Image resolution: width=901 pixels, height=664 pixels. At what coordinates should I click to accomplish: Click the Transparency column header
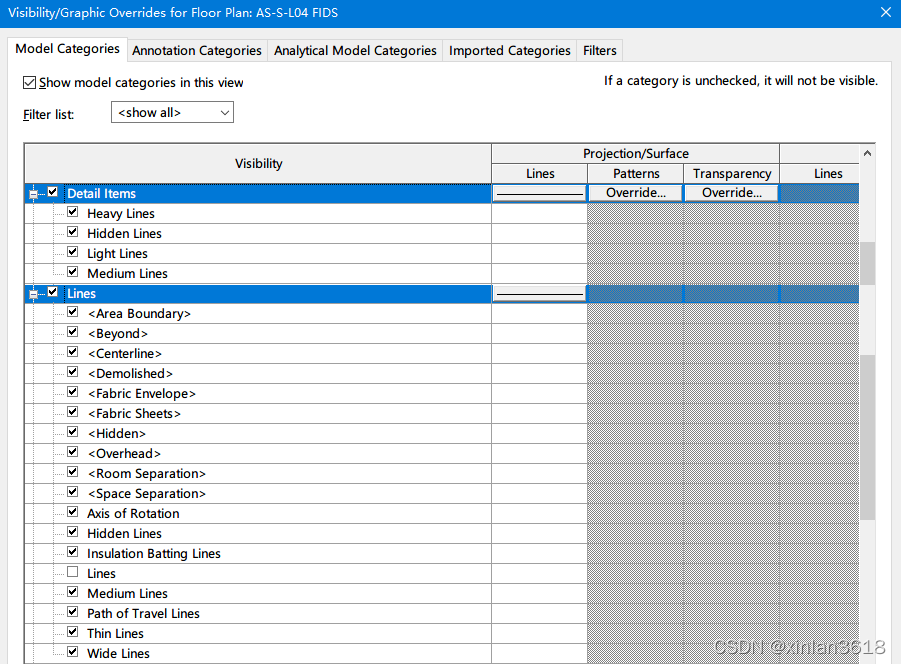(731, 173)
